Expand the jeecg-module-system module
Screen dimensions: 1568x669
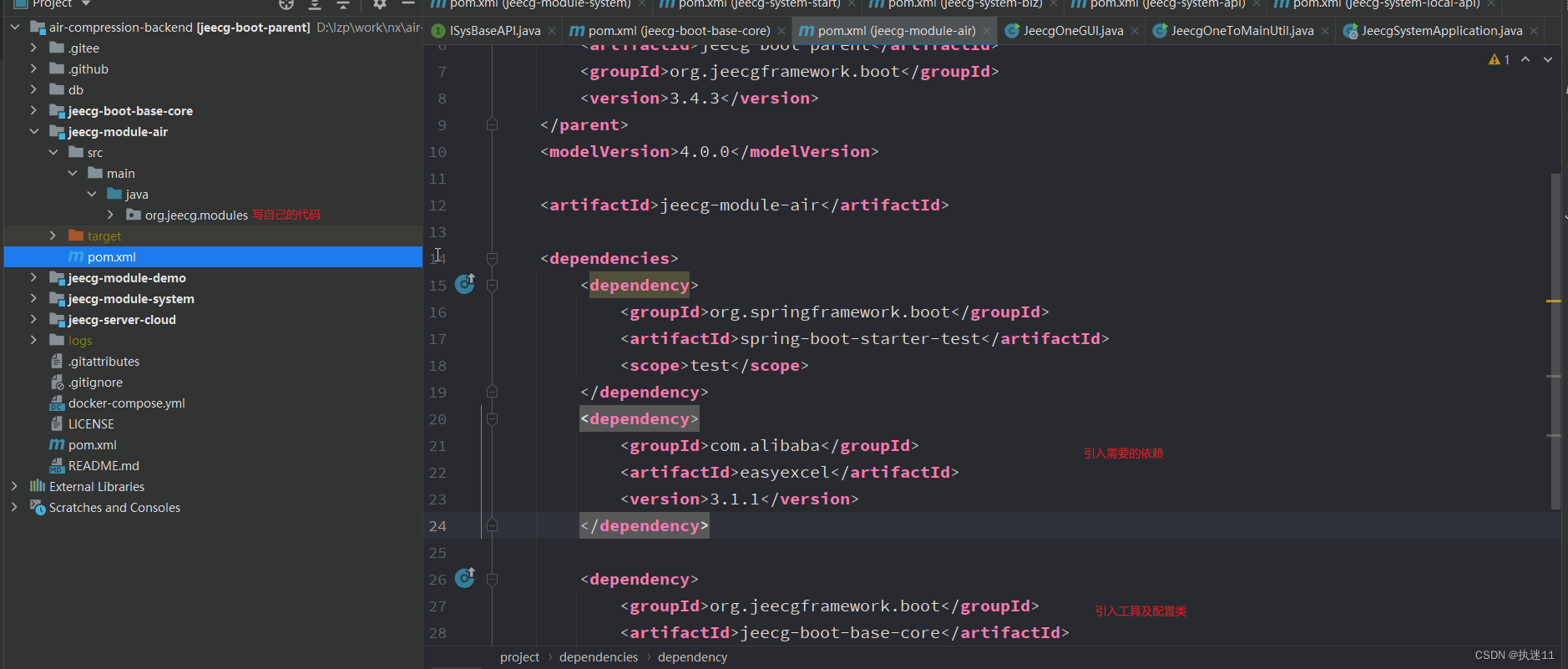point(33,298)
